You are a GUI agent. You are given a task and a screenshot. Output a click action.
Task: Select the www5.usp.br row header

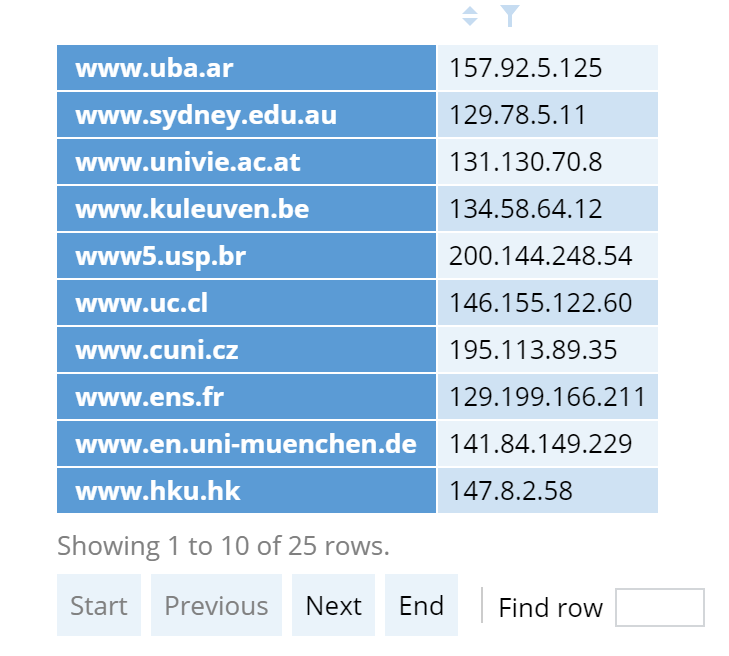point(246,256)
